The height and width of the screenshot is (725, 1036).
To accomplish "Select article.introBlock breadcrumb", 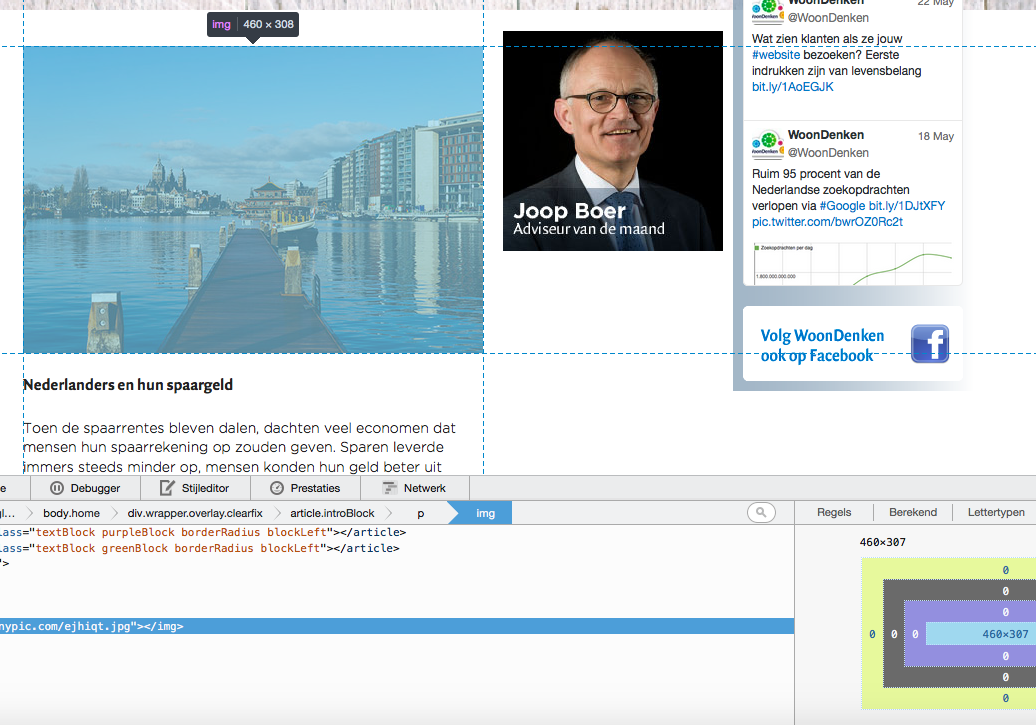I will coord(332,513).
